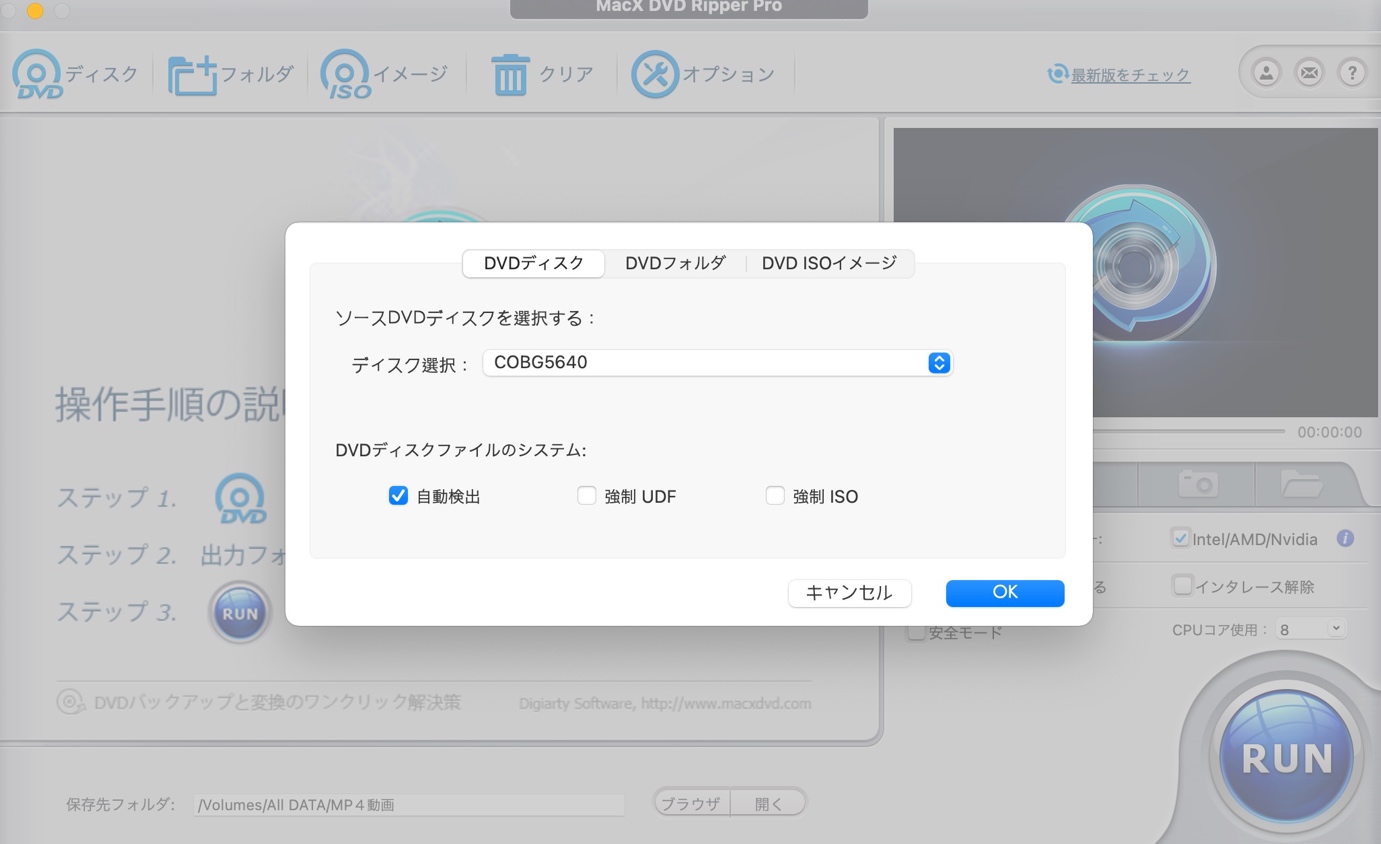
Task: Open the help question mark icon
Action: 1352,73
